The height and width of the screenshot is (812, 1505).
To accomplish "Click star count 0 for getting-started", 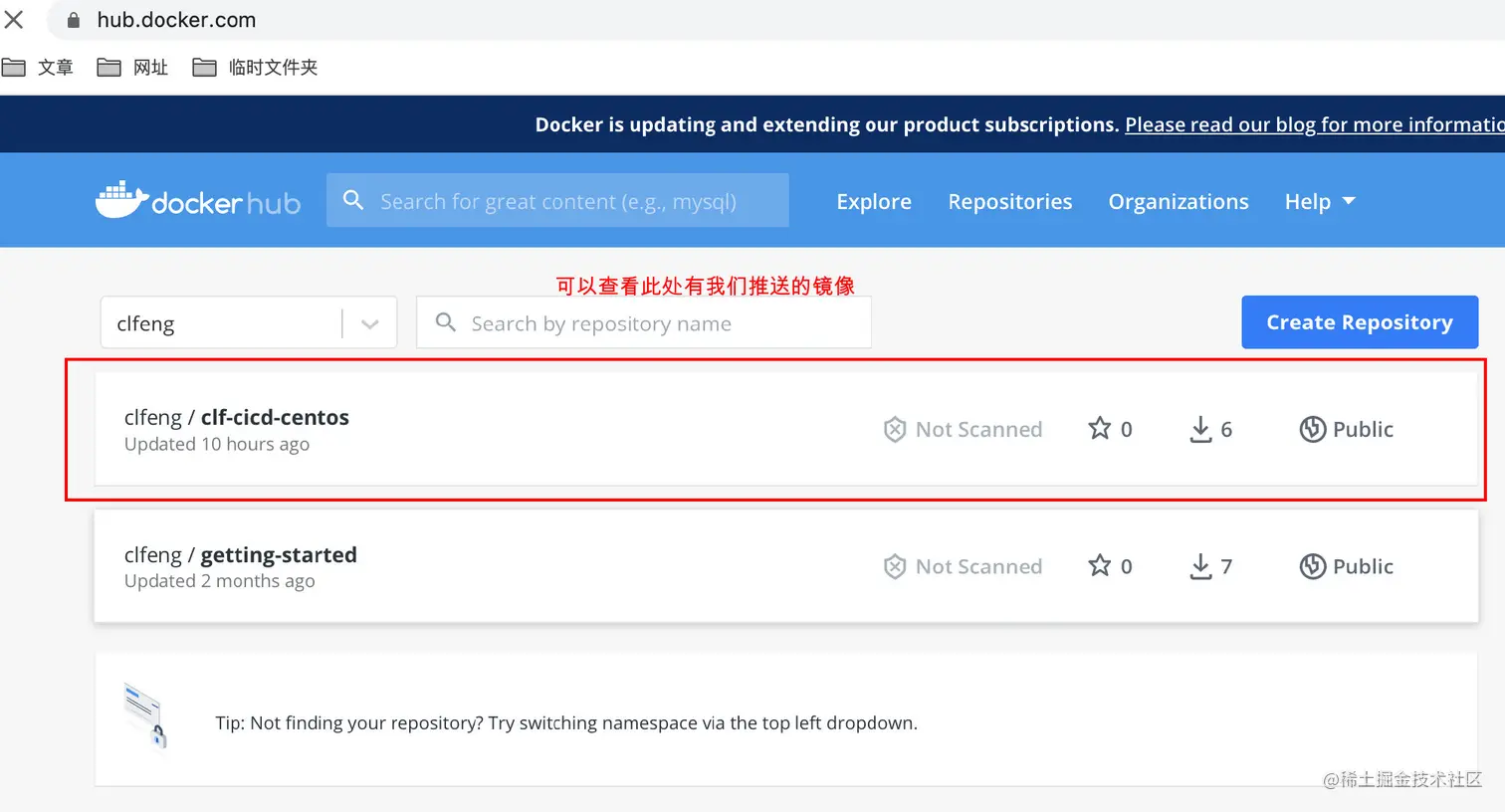I will [x=1127, y=566].
